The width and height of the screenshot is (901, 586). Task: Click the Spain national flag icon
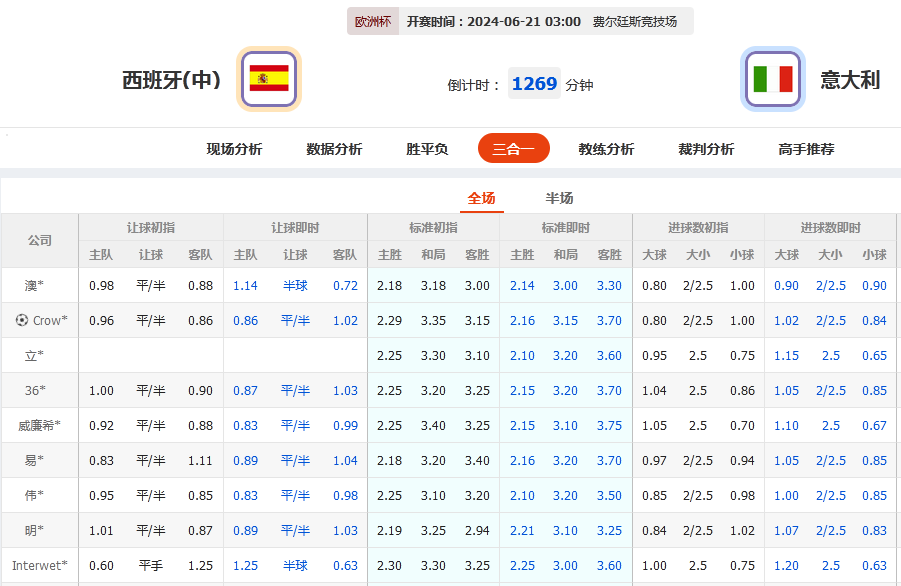tap(268, 79)
